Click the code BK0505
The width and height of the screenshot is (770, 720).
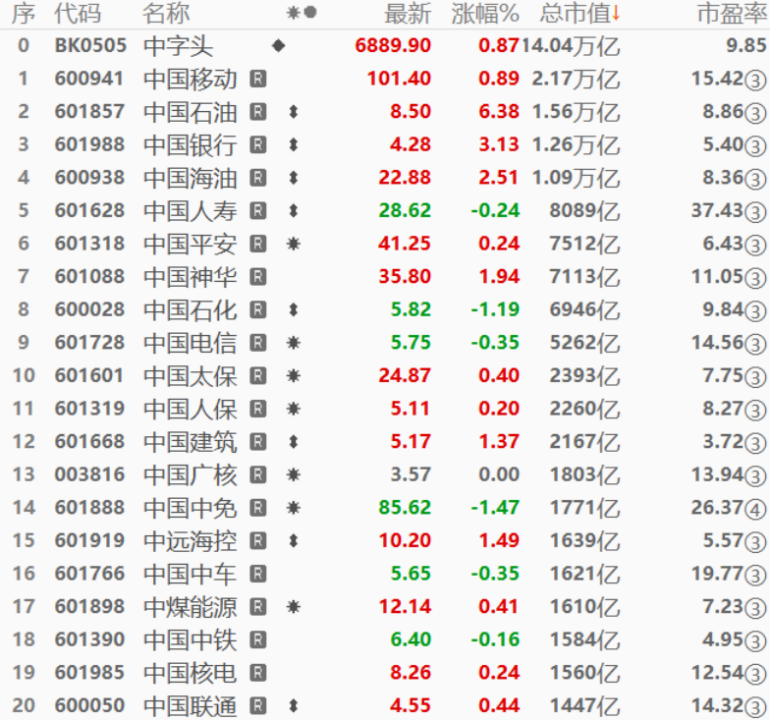click(x=91, y=46)
